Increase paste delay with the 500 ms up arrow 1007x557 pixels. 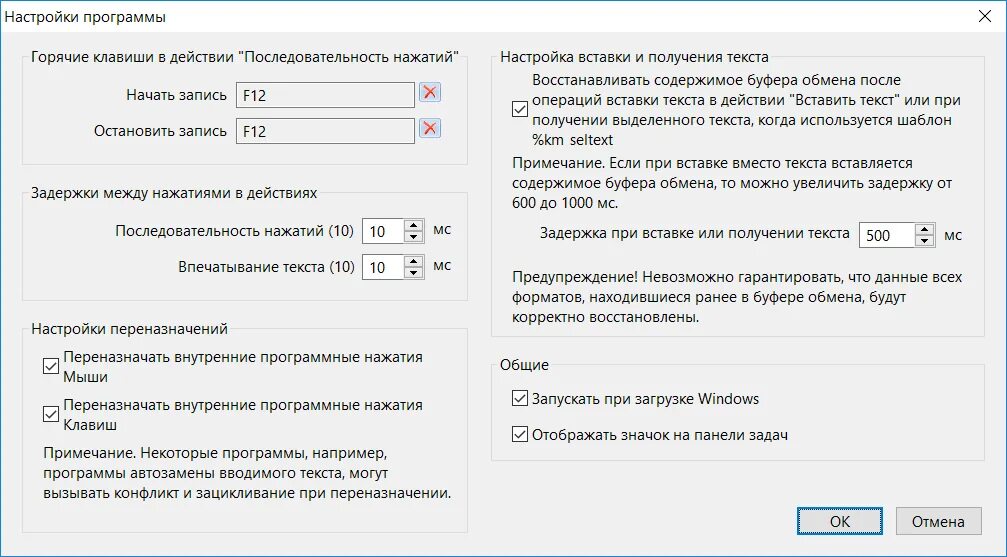925,229
